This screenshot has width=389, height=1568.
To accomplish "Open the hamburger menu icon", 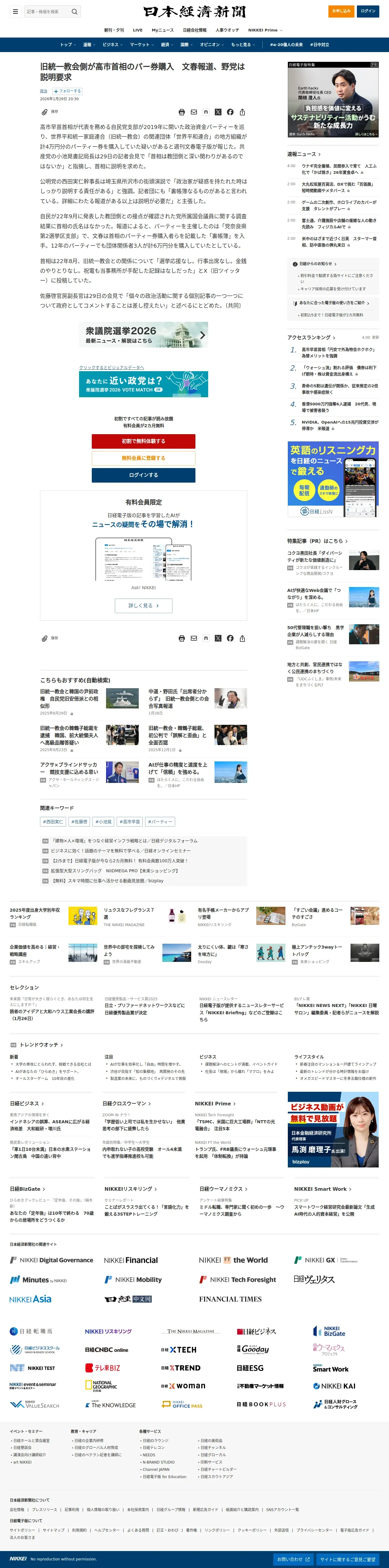I will (15, 12).
